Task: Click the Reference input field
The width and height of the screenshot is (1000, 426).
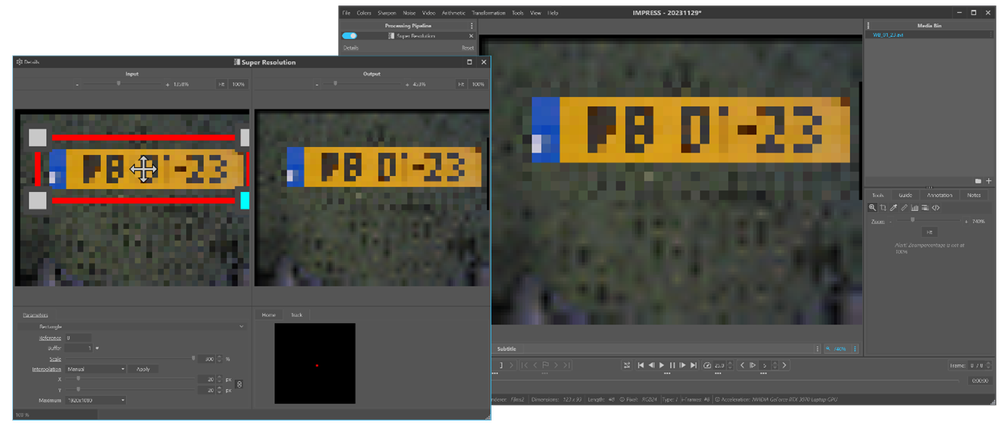Action: [x=78, y=337]
